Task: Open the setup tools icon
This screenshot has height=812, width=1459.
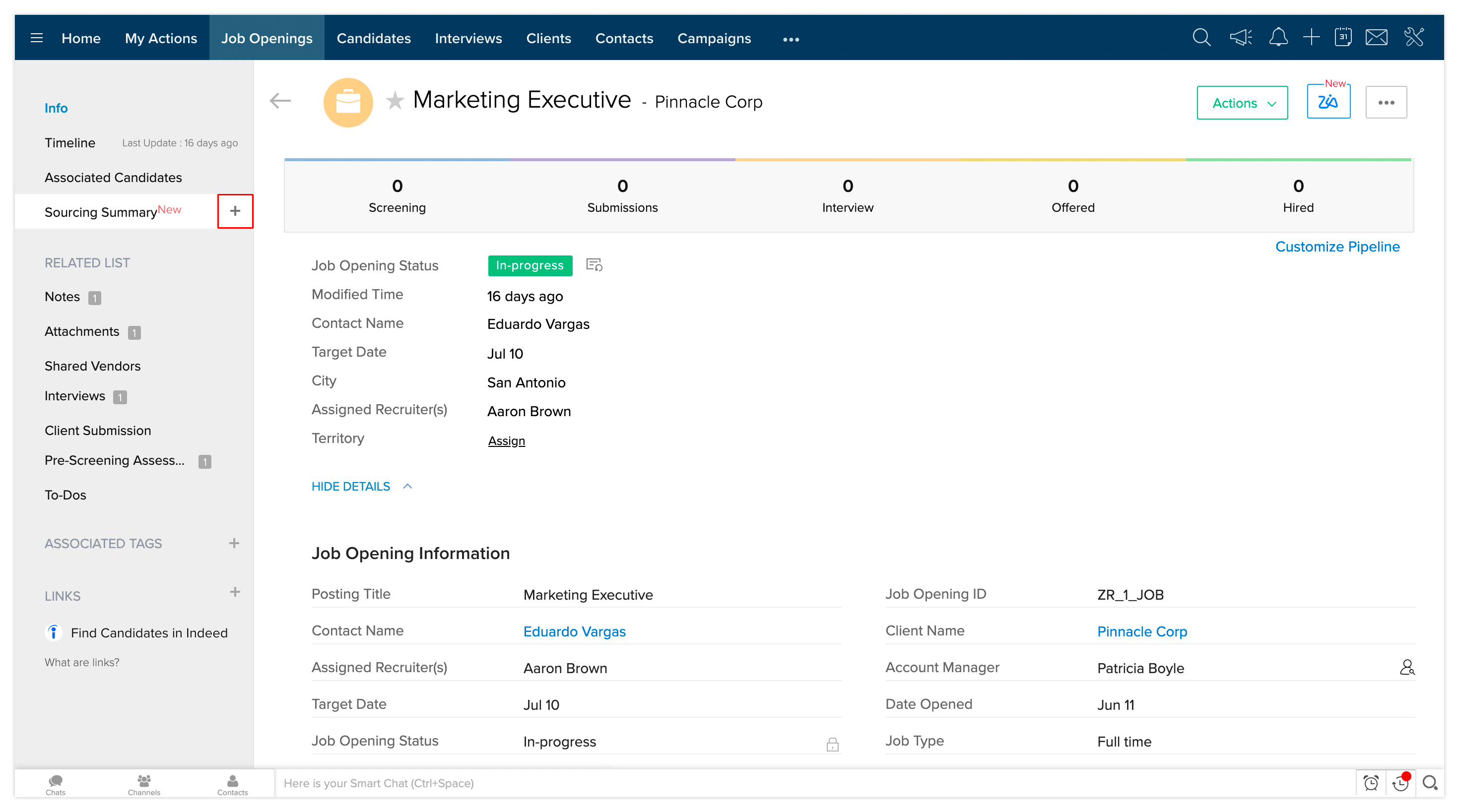Action: tap(1414, 38)
